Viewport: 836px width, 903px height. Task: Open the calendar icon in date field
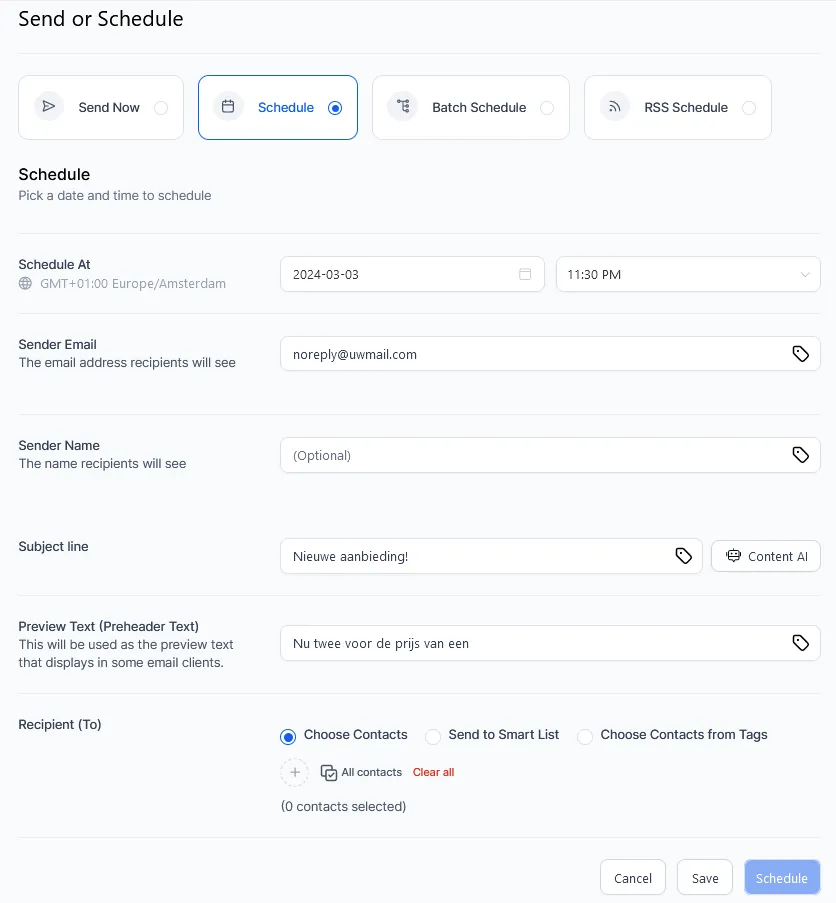pos(525,274)
